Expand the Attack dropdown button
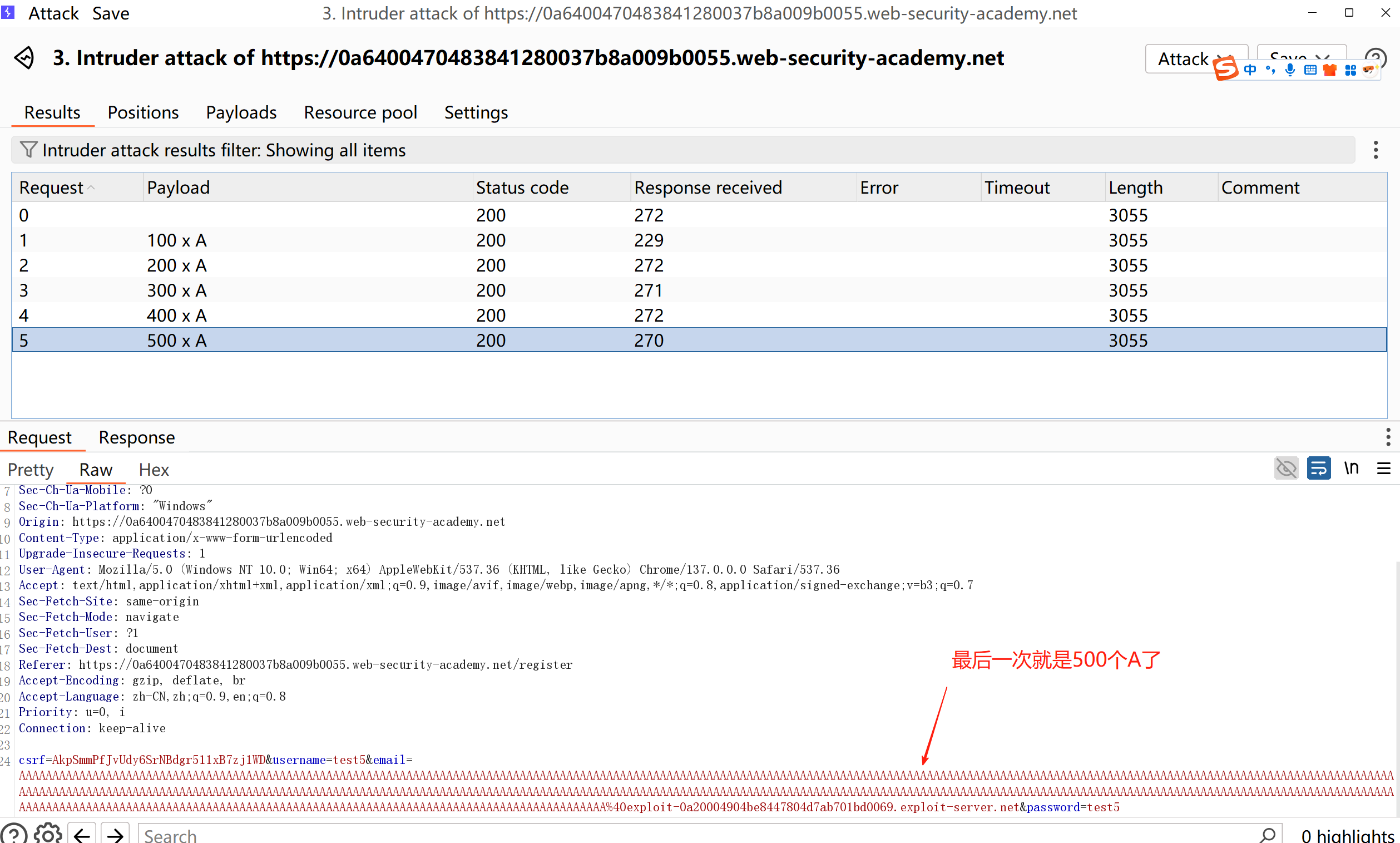 (x=1184, y=58)
